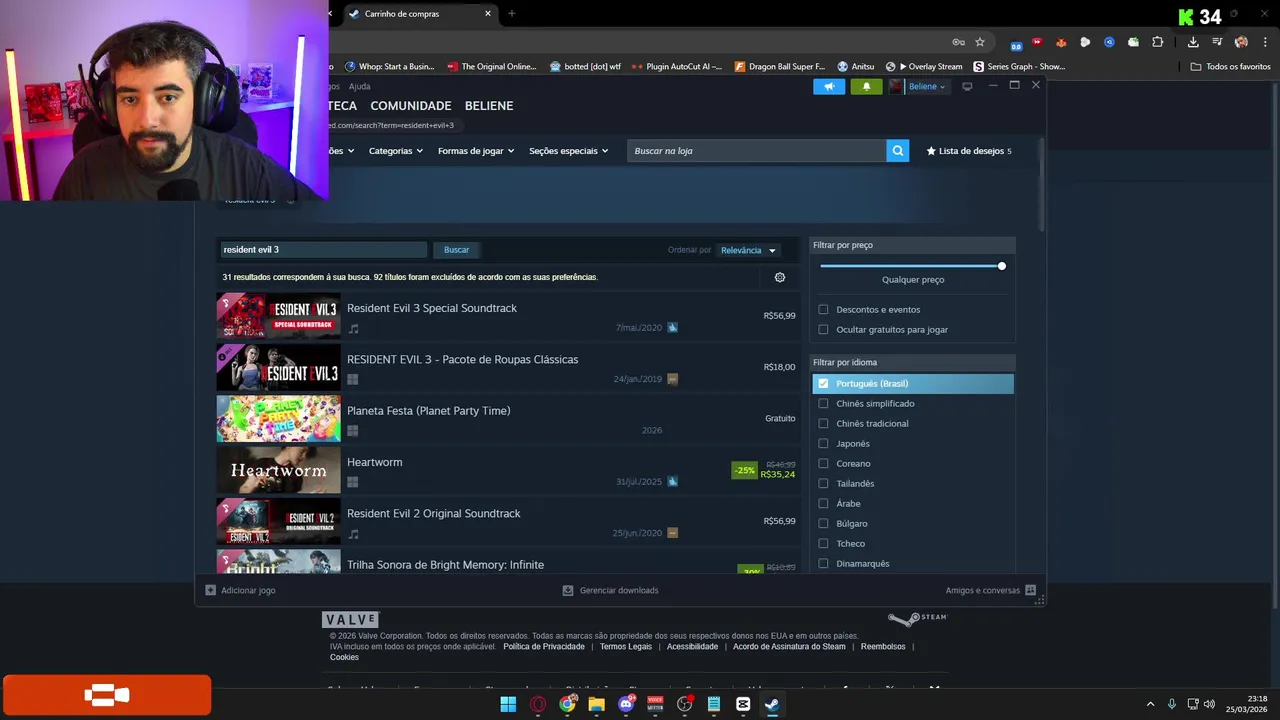Screen dimensions: 1280x720
Task: Open Chrome three-dot menu
Action: point(1265,42)
